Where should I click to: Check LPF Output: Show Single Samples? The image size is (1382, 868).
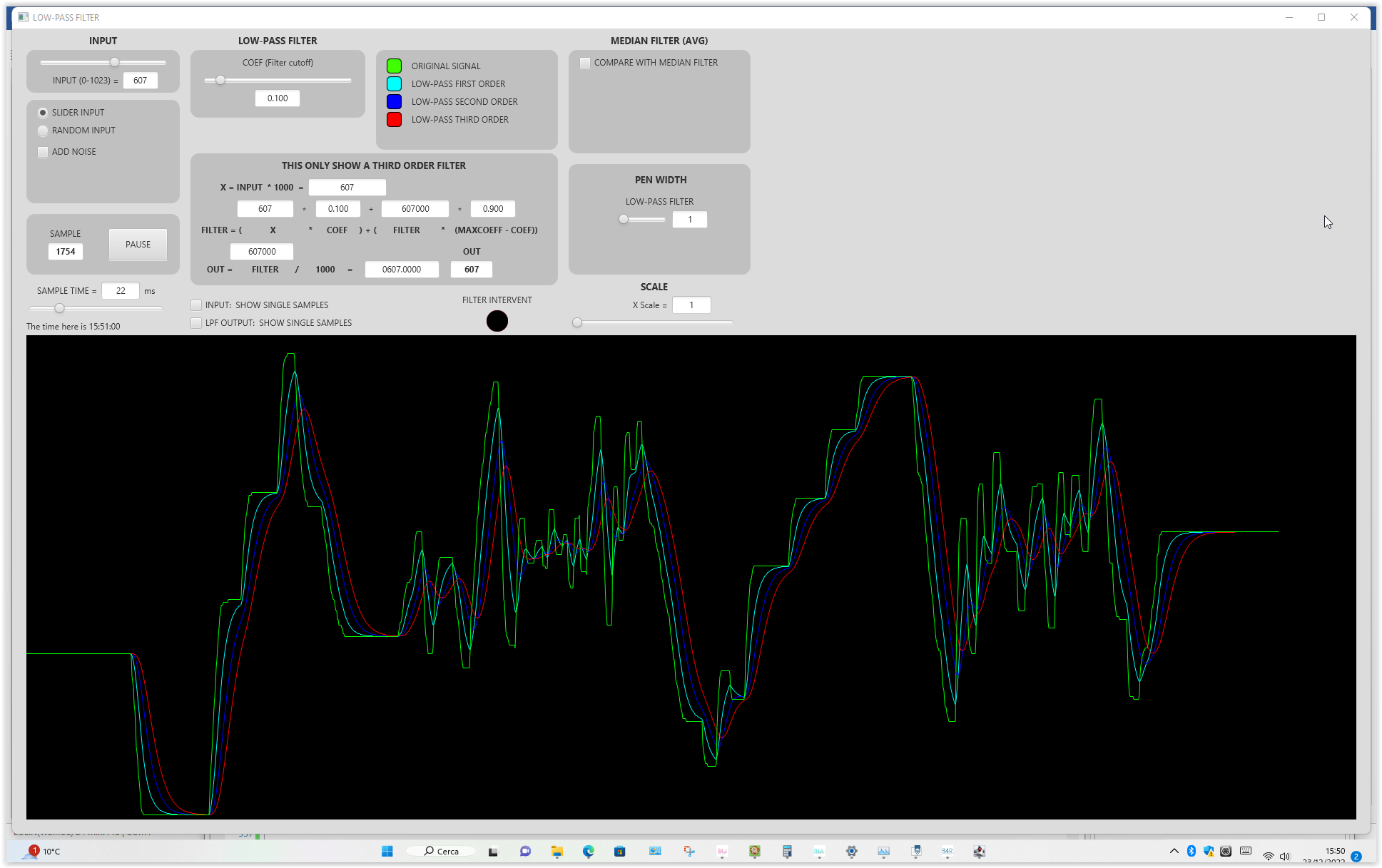196,323
